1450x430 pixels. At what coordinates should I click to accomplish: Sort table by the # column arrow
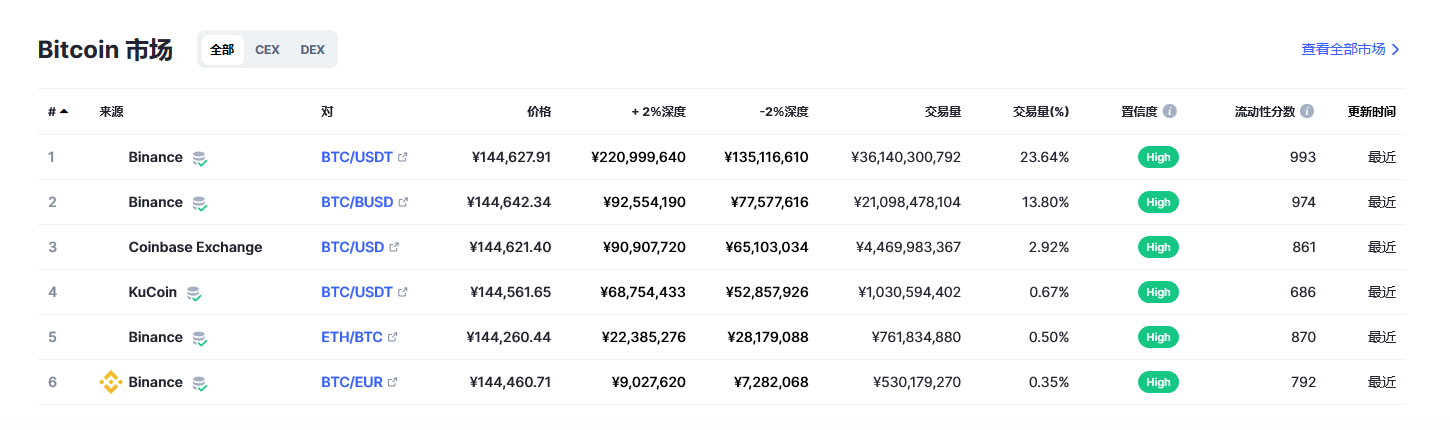click(64, 111)
